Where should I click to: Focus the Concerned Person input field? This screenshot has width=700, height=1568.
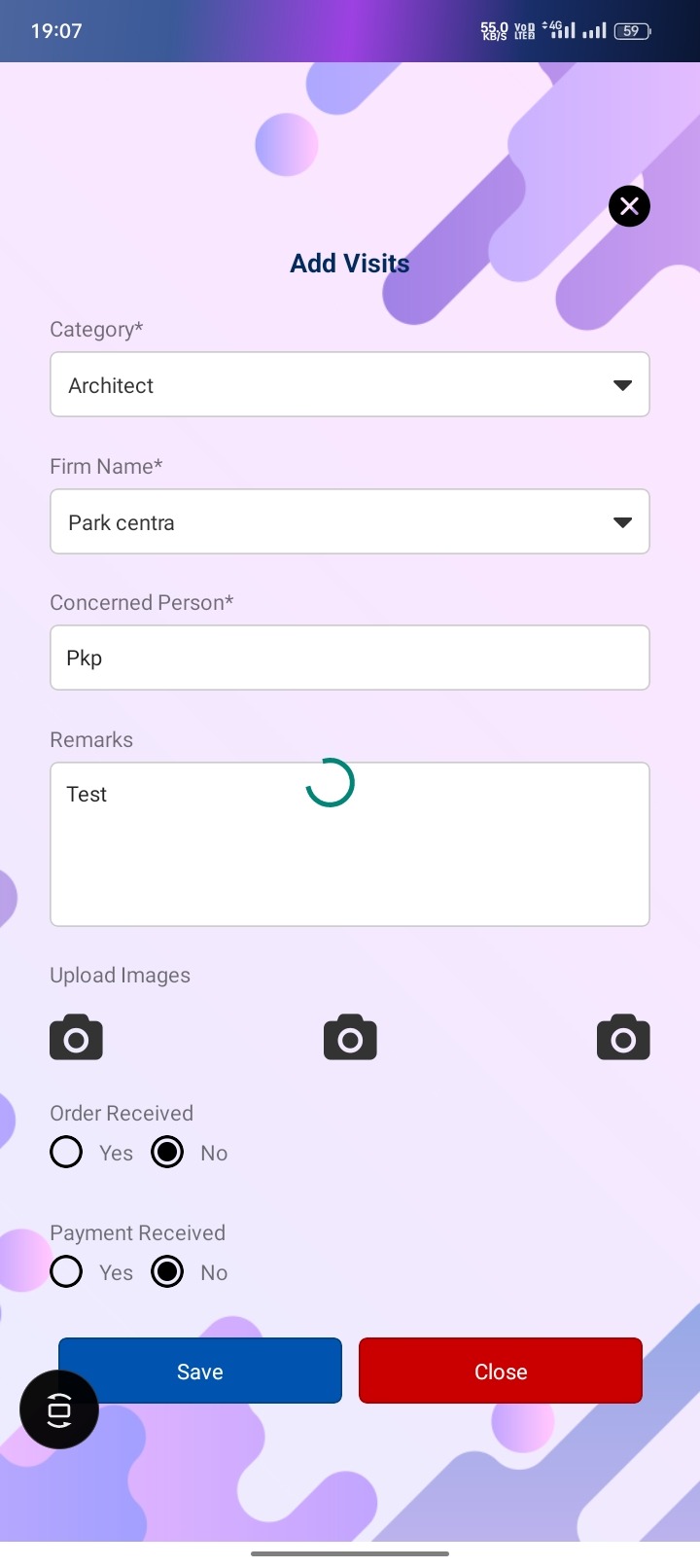(350, 659)
